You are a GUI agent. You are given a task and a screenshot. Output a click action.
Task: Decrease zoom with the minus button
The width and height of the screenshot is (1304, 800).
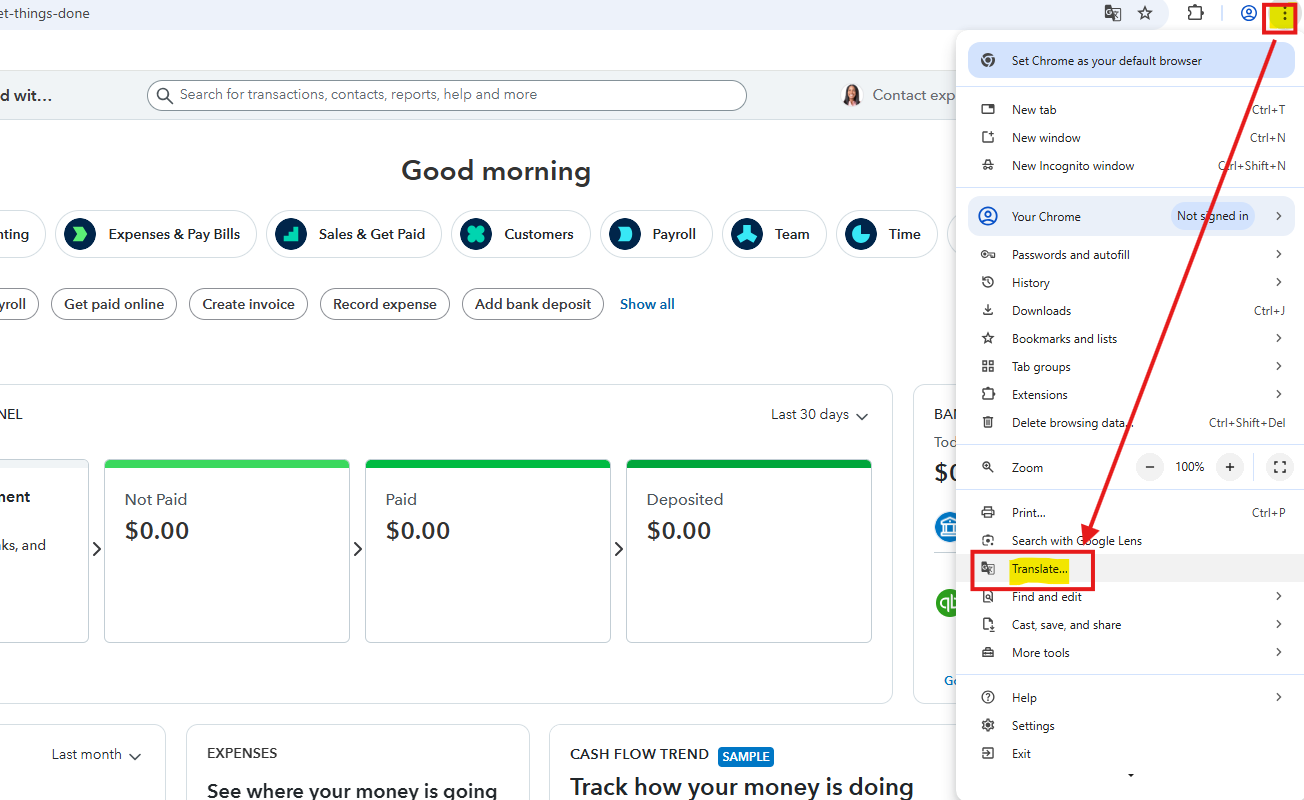point(1150,467)
